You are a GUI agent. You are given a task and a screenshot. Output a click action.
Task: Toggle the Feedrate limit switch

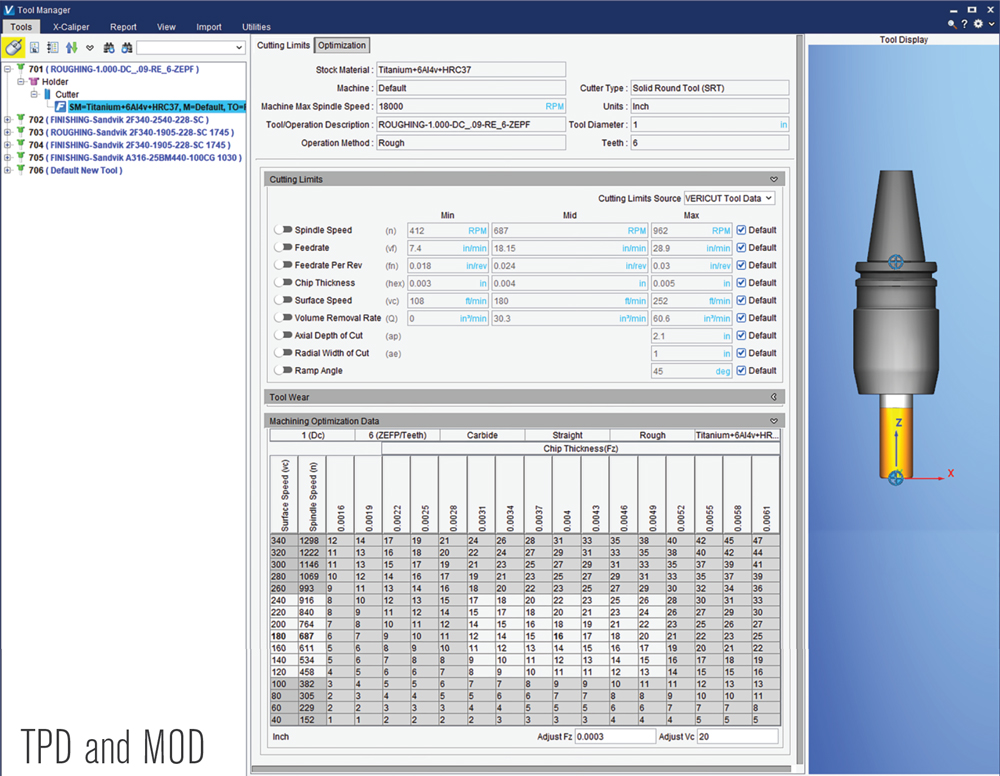pos(283,247)
